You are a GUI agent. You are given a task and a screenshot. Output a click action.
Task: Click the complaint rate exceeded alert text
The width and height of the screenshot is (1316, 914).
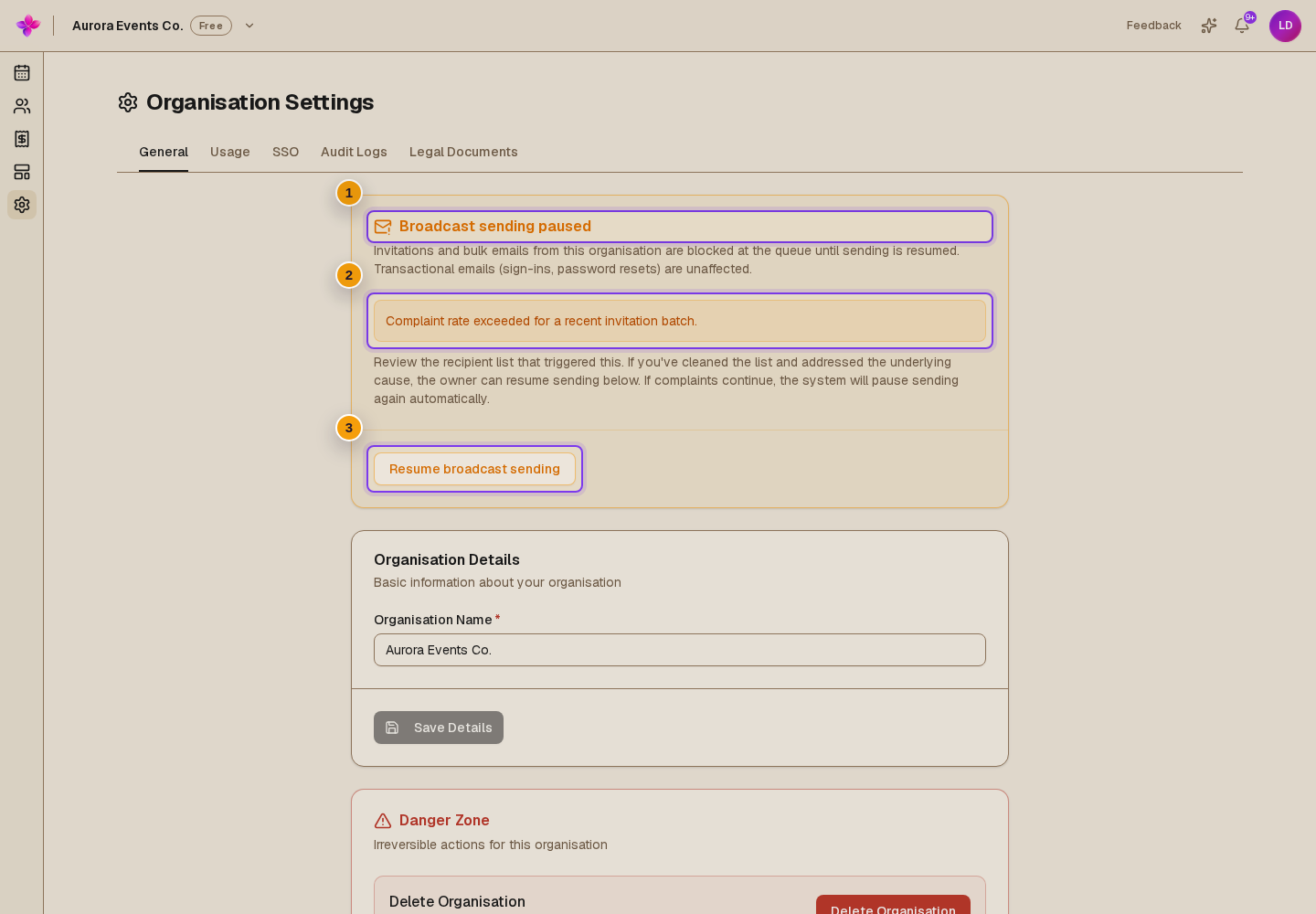coord(541,321)
